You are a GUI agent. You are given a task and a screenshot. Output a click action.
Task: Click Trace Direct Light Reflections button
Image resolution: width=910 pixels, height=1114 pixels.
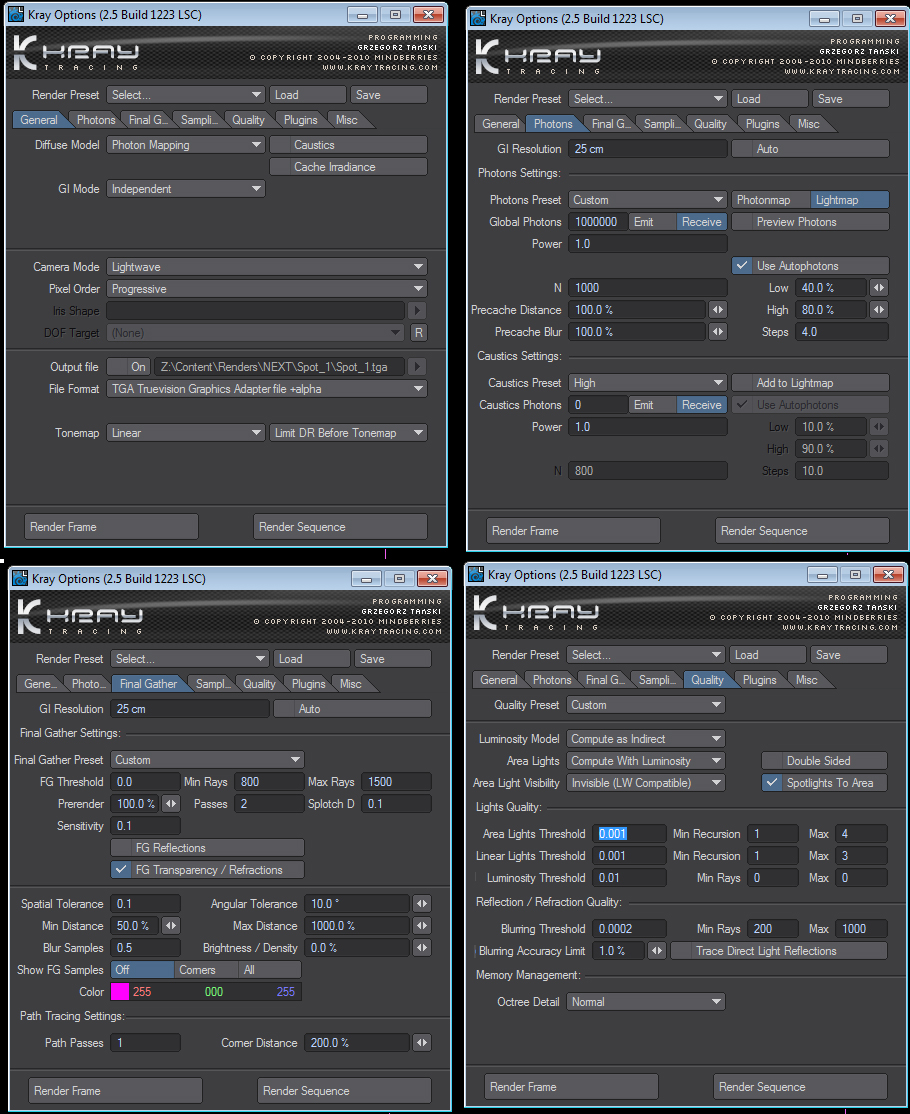point(778,951)
